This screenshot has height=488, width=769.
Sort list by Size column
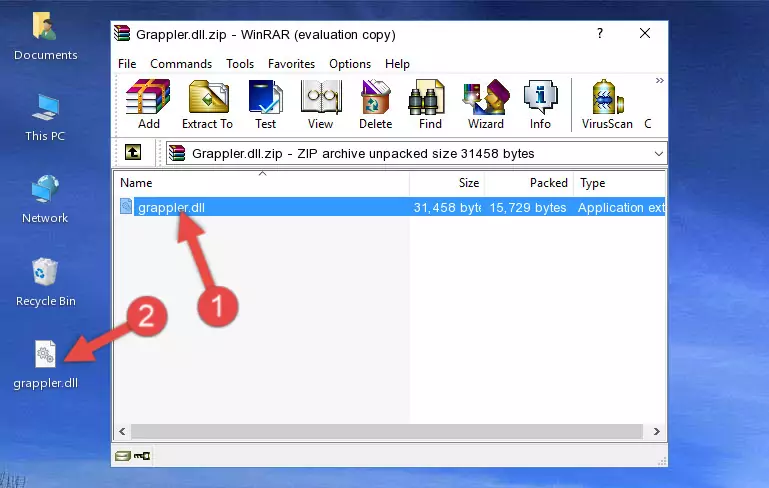click(447, 183)
